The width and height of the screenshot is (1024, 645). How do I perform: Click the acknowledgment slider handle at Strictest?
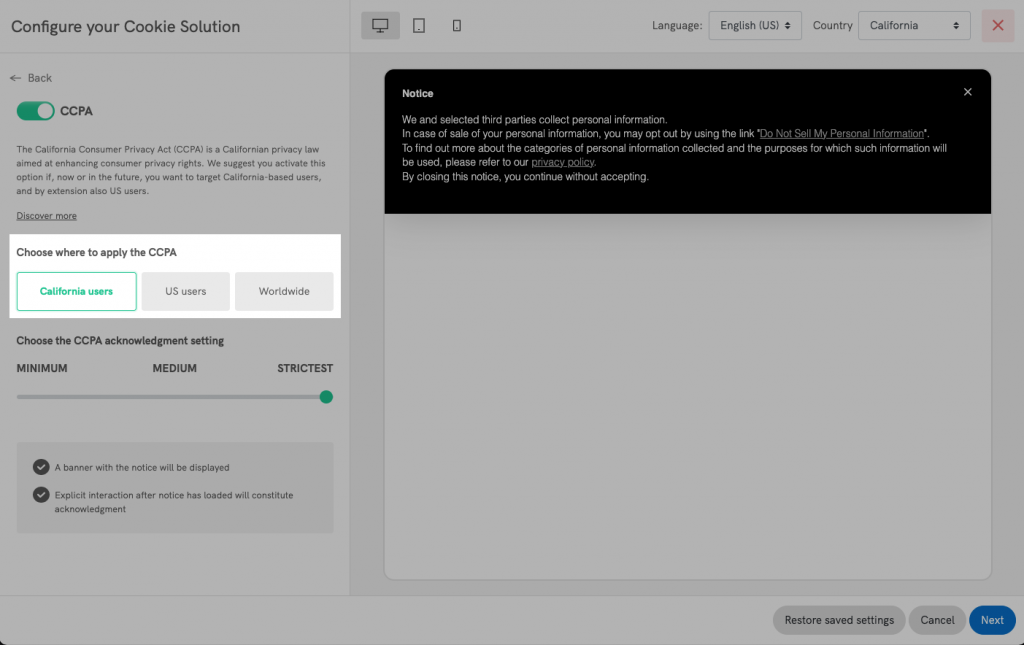[x=326, y=397]
